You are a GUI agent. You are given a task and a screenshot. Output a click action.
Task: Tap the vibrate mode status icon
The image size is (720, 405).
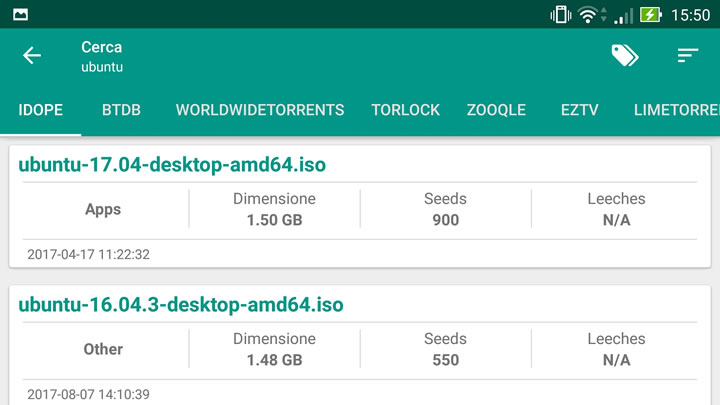pos(561,15)
